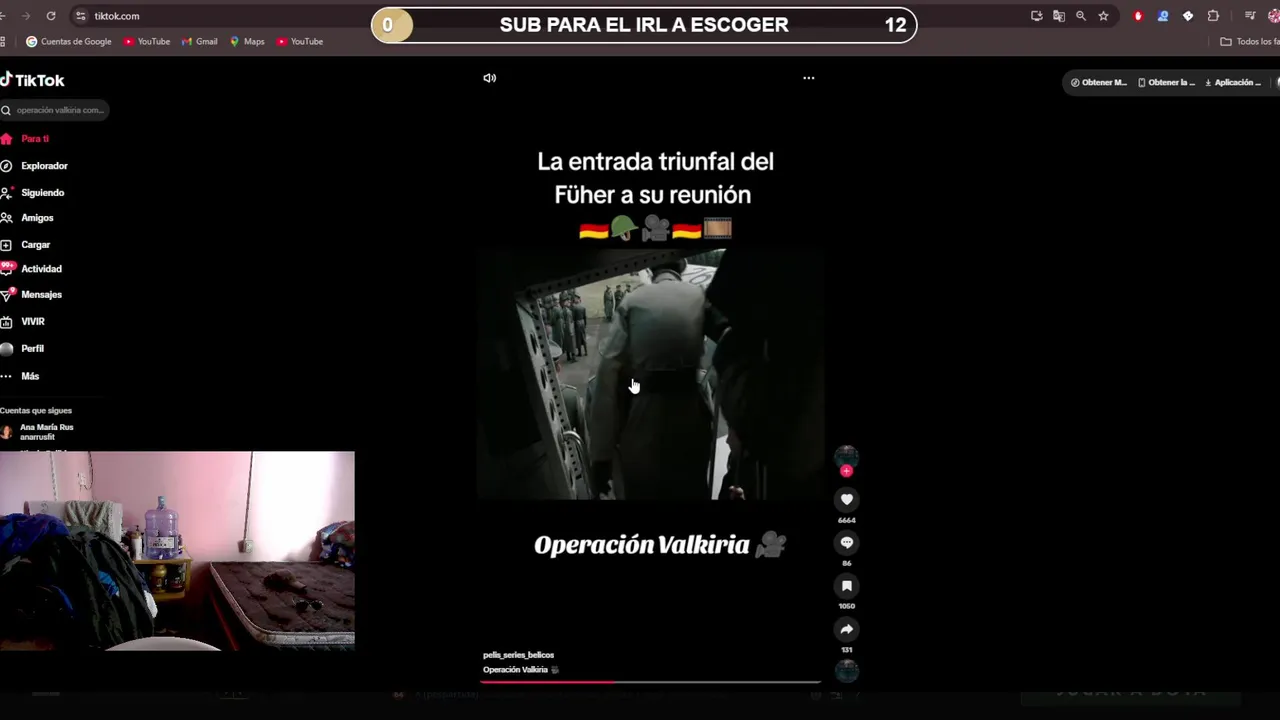This screenshot has width=1280, height=720.
Task: Open the blue person extension icon
Action: click(1163, 16)
